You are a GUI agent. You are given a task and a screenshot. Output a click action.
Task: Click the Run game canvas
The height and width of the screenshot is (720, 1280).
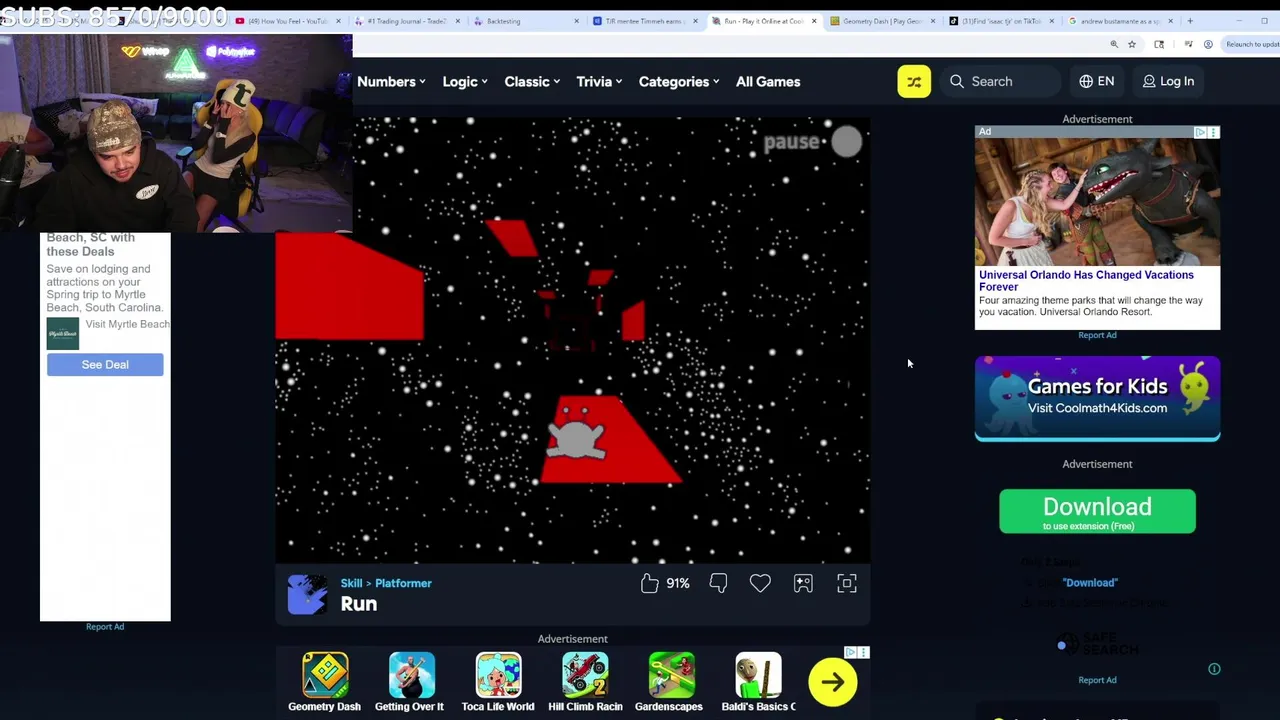(572, 340)
